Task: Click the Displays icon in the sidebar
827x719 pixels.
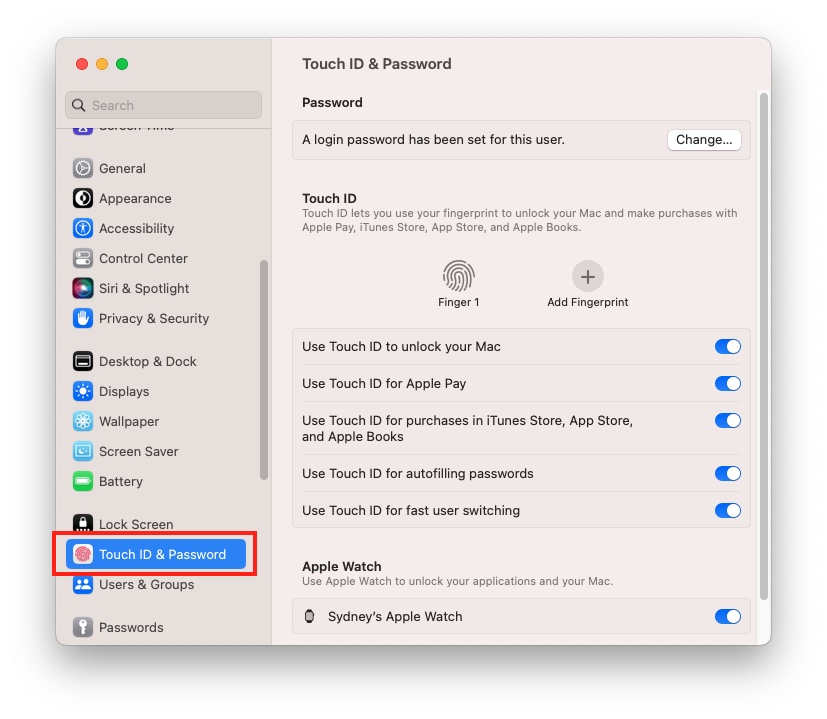Action: coord(83,391)
